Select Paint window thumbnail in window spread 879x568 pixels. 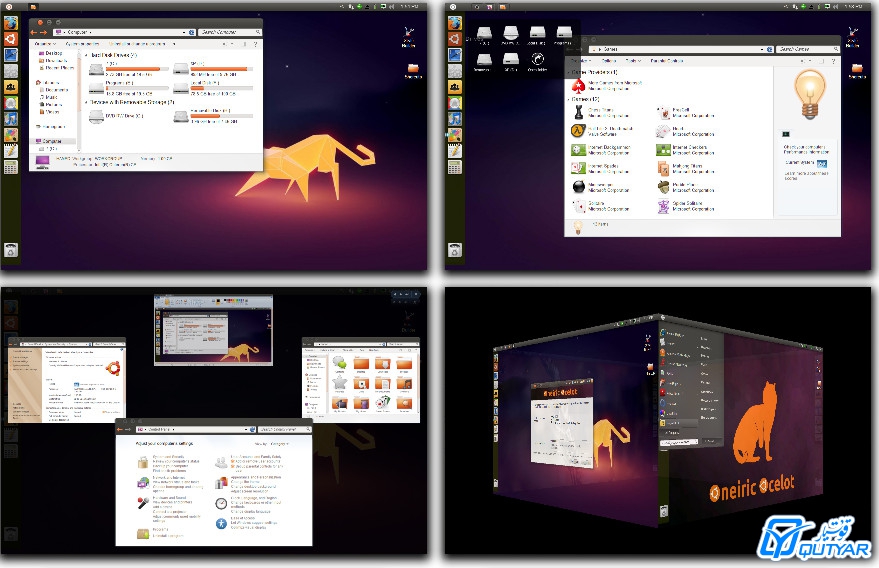point(214,331)
